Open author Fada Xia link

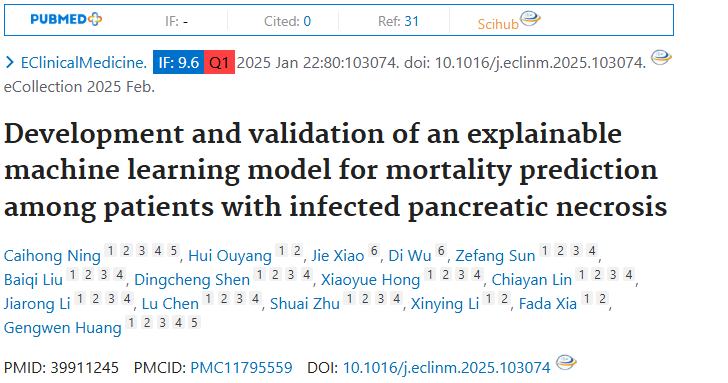pyautogui.click(x=548, y=304)
